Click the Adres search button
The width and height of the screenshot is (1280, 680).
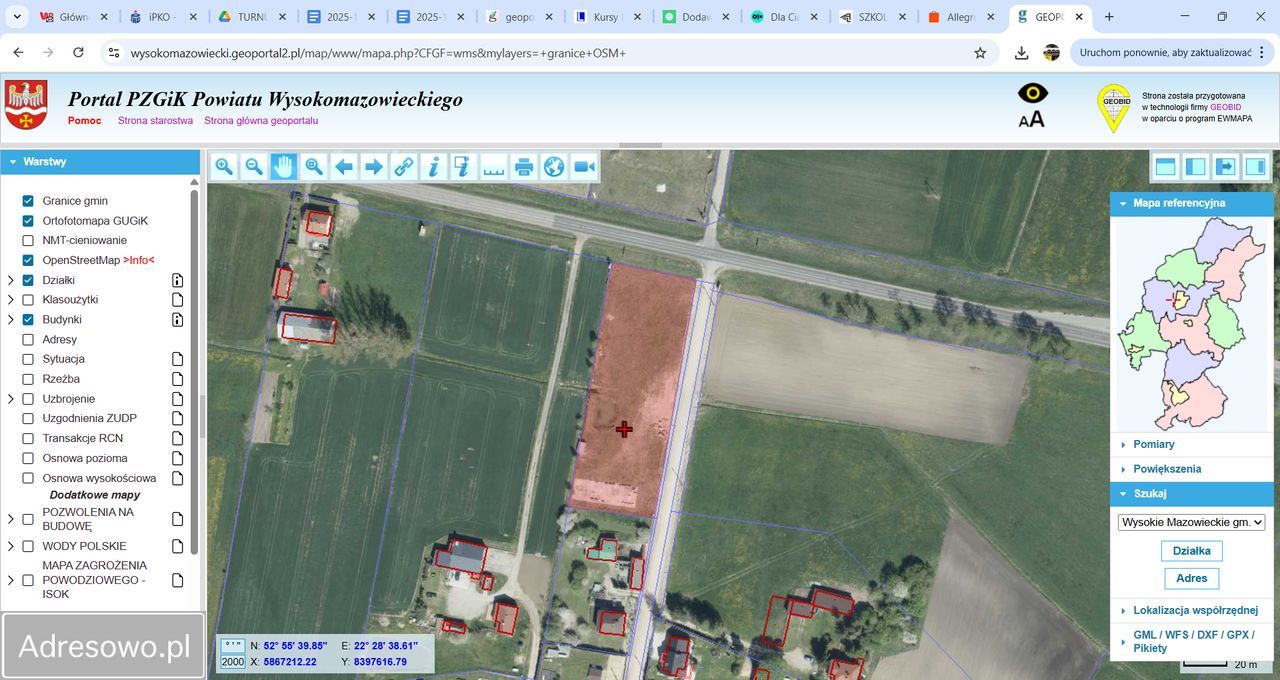point(1191,578)
